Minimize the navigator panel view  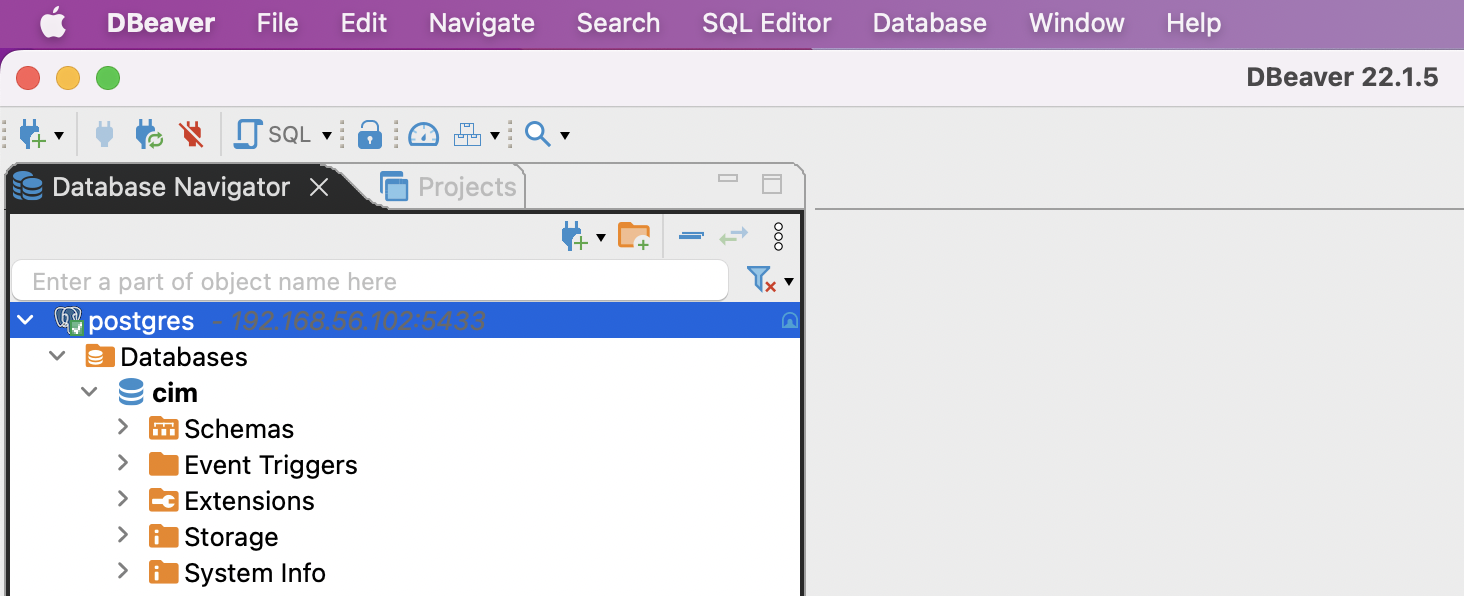tap(728, 179)
